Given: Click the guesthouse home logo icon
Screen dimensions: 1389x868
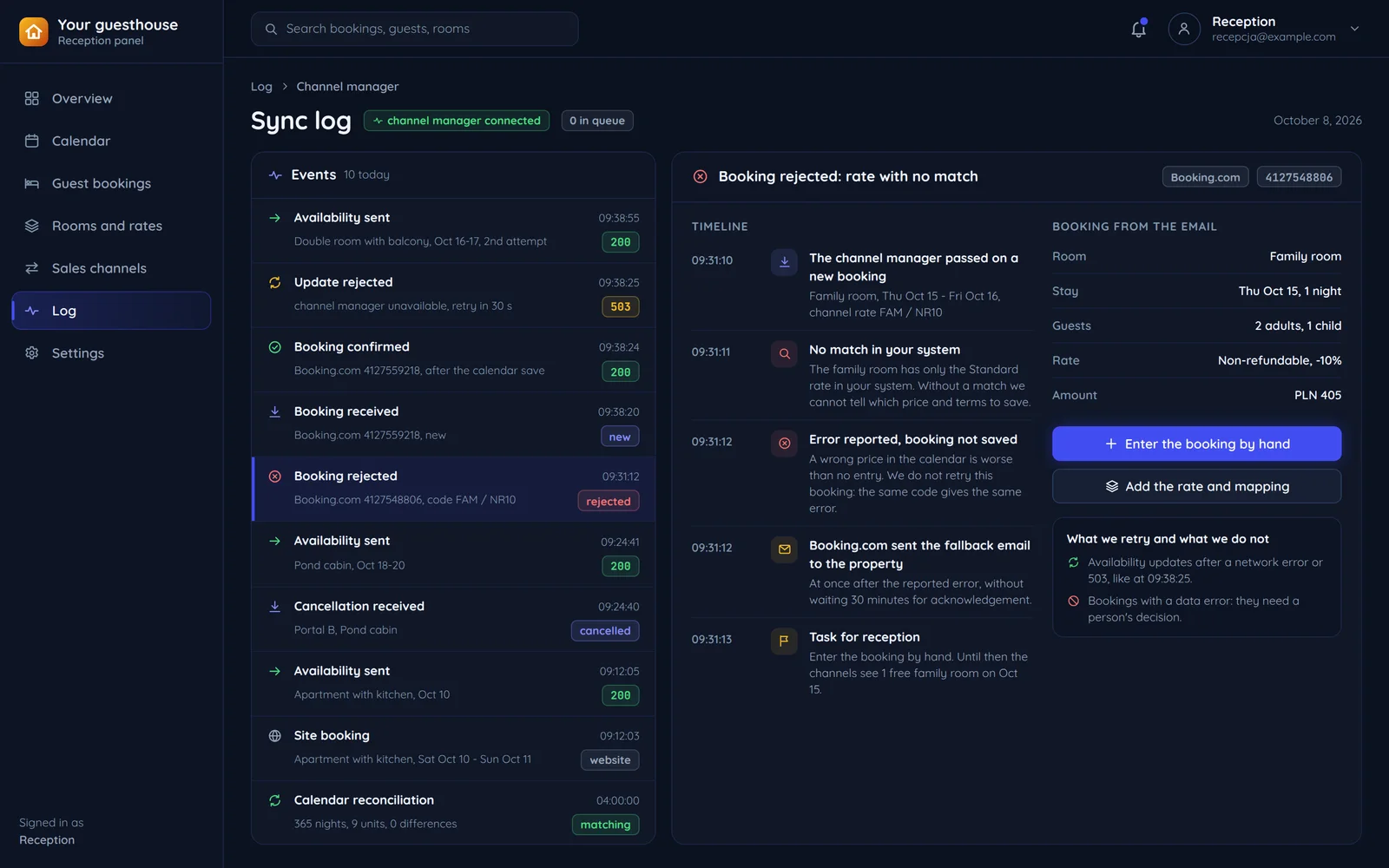Looking at the screenshot, I should (34, 32).
